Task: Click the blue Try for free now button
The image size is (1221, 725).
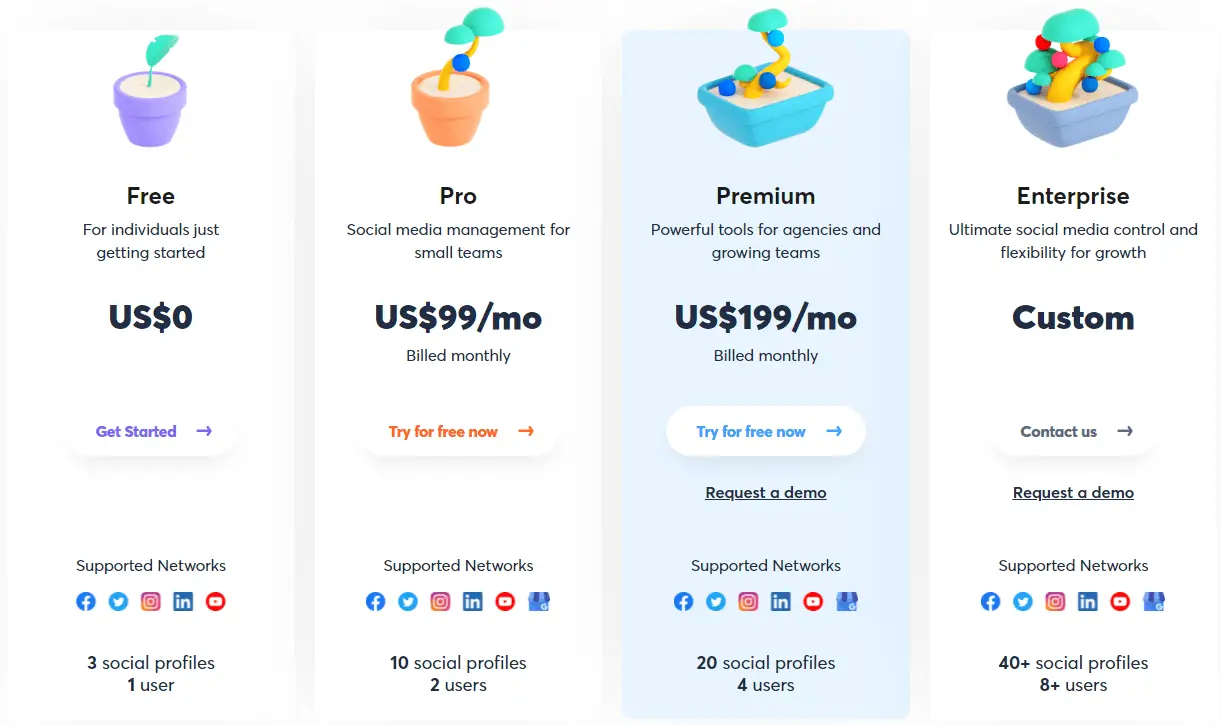Action: click(x=766, y=432)
